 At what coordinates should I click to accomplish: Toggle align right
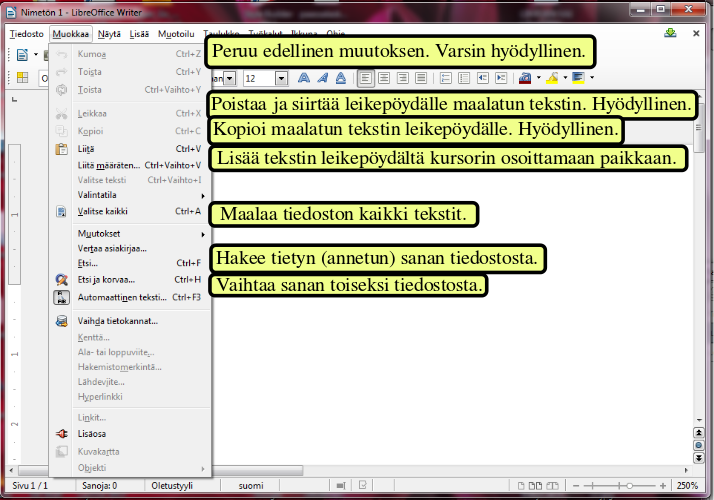(403, 78)
